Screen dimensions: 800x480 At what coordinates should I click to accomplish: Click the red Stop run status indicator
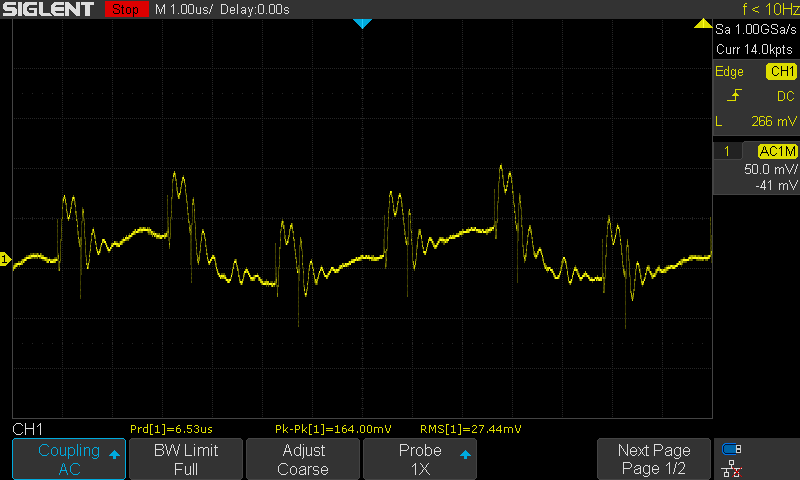pyautogui.click(x=126, y=9)
